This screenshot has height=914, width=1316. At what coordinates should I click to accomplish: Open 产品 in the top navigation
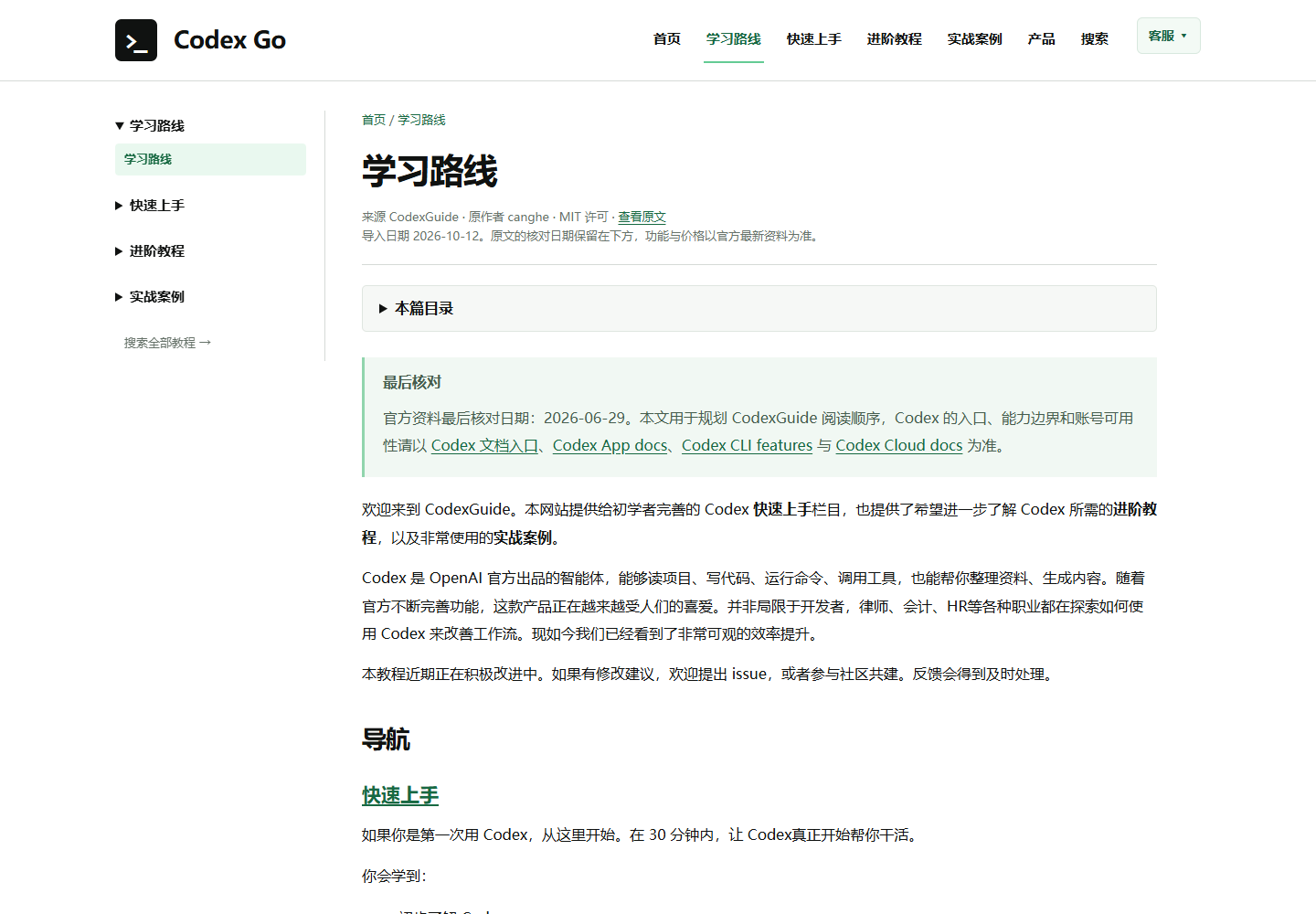tap(1041, 39)
